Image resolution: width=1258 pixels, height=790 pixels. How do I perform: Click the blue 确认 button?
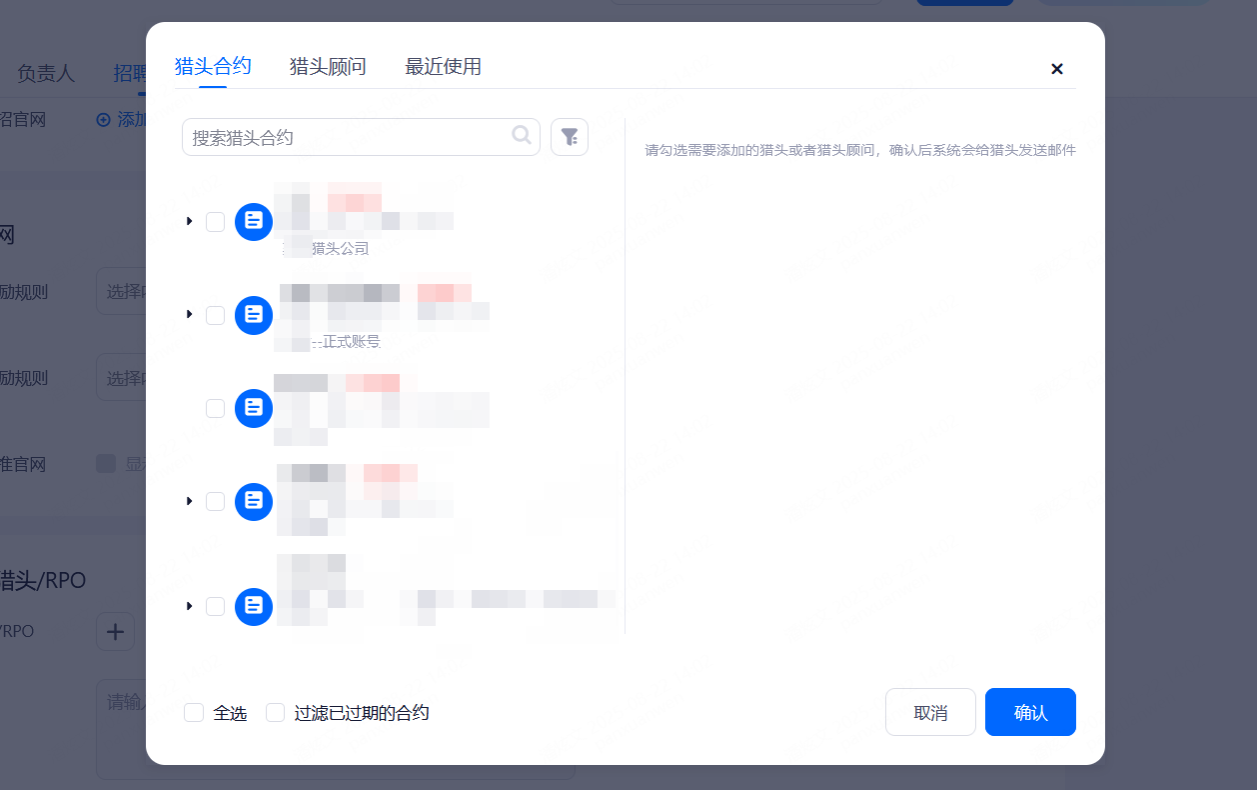1030,712
